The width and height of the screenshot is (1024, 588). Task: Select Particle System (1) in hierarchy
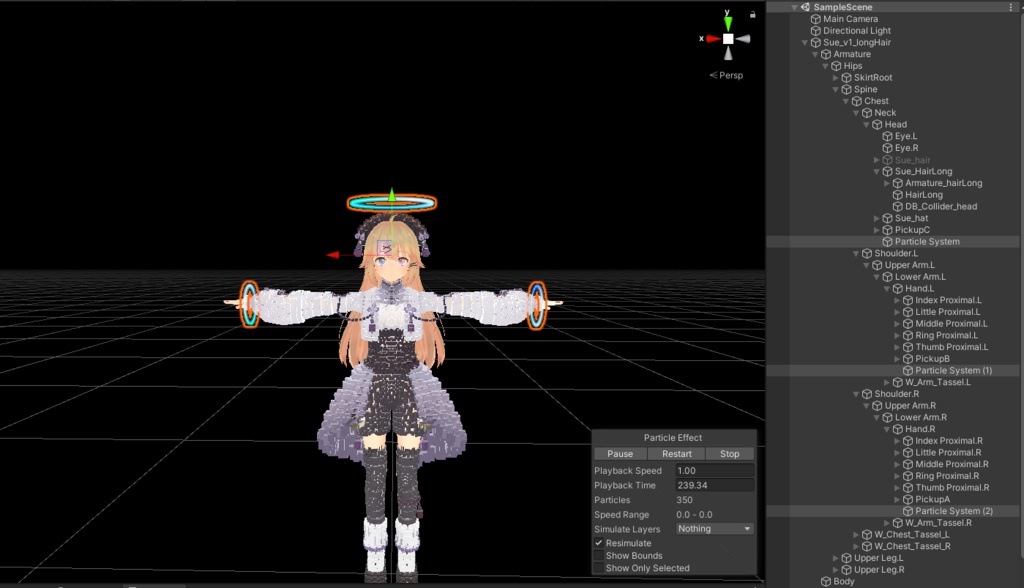pyautogui.click(x=892, y=370)
